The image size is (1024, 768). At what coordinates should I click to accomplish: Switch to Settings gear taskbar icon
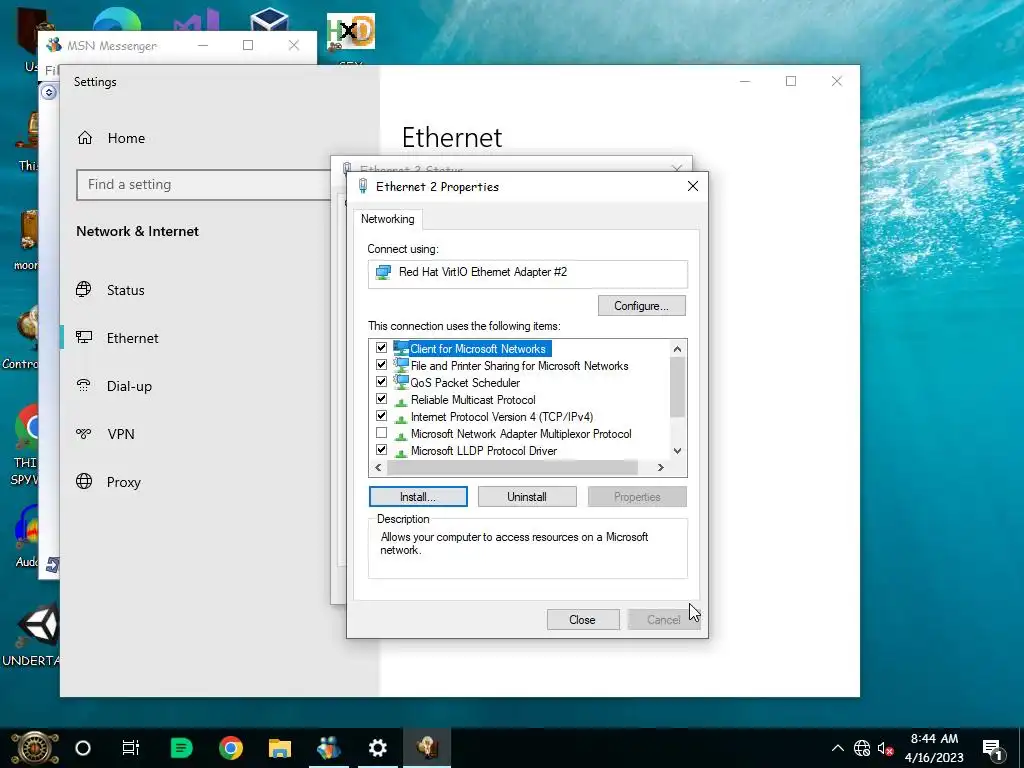tap(377, 748)
